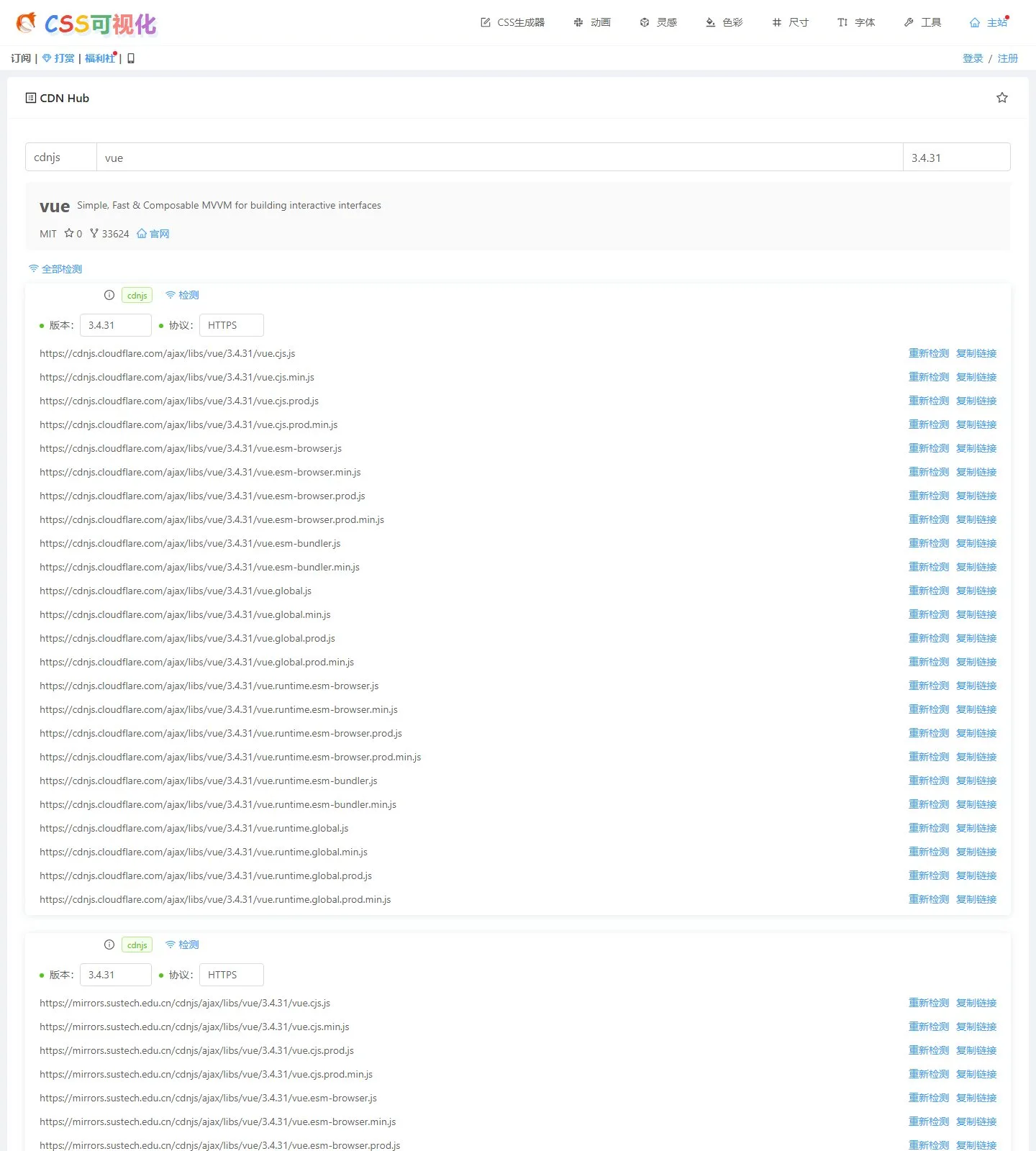The width and height of the screenshot is (1036, 1151).
Task: Open the CSS生成器 menu
Action: [x=513, y=22]
